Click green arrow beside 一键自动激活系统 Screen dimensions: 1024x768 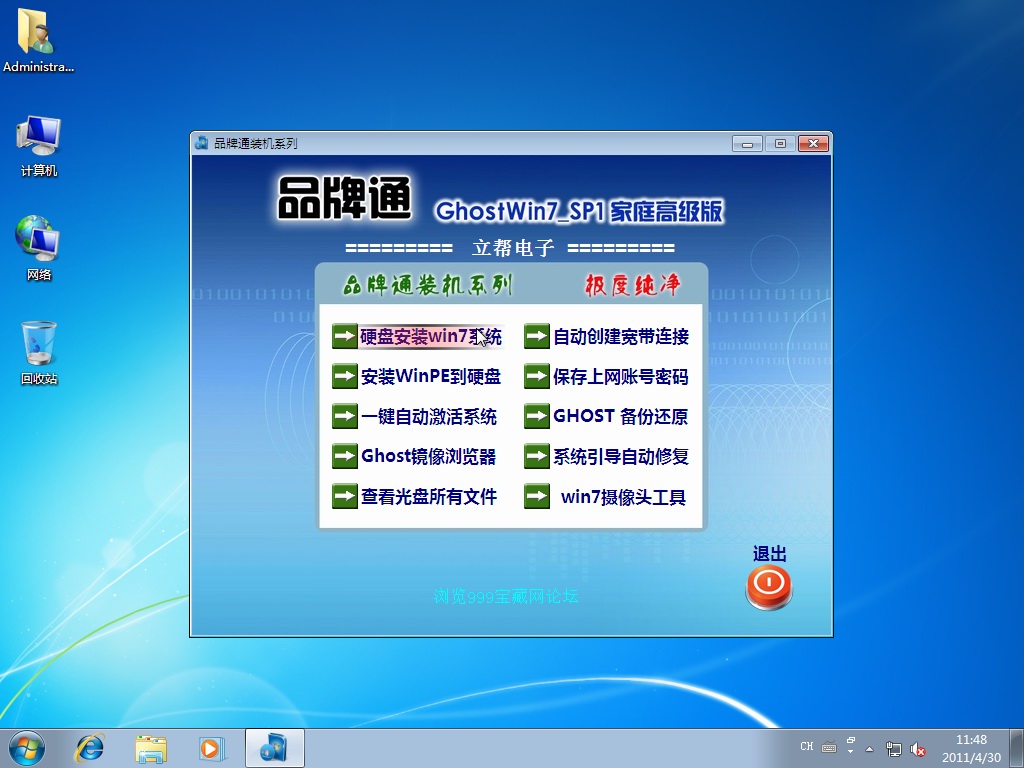tap(345, 416)
